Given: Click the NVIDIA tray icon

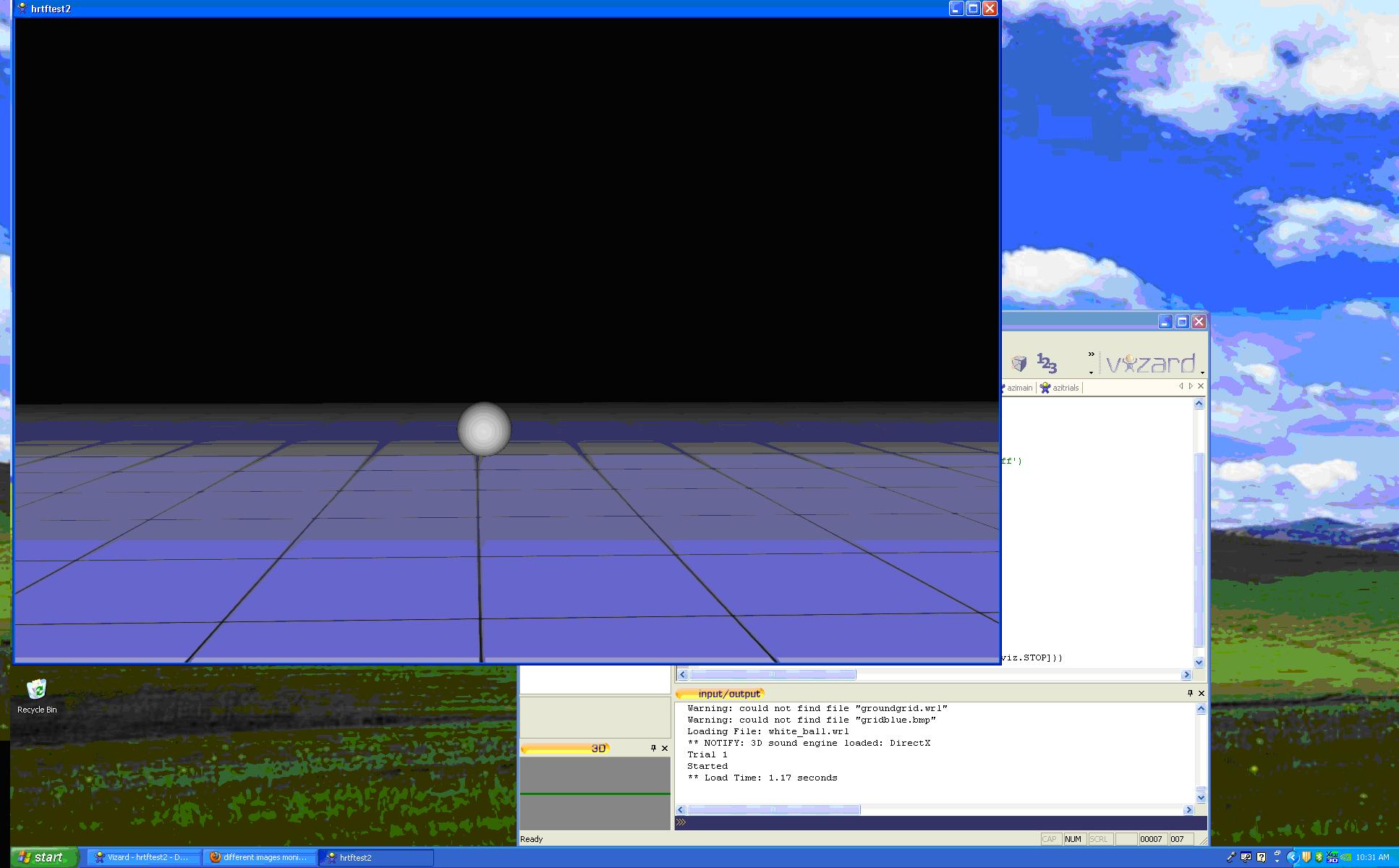Looking at the screenshot, I should tap(1345, 858).
